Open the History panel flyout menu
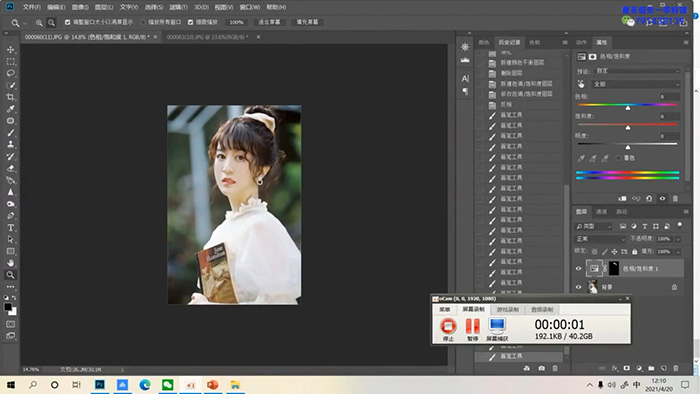700x394 pixels. pos(565,42)
